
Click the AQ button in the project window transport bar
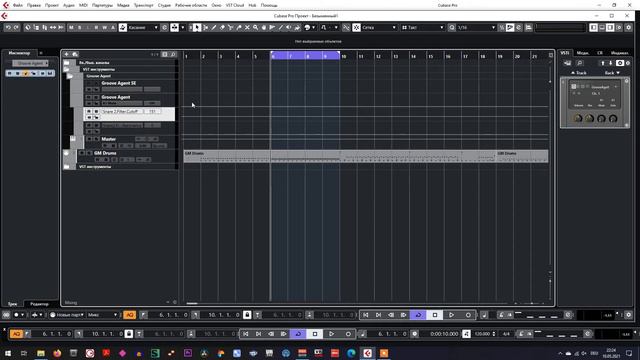pos(129,315)
